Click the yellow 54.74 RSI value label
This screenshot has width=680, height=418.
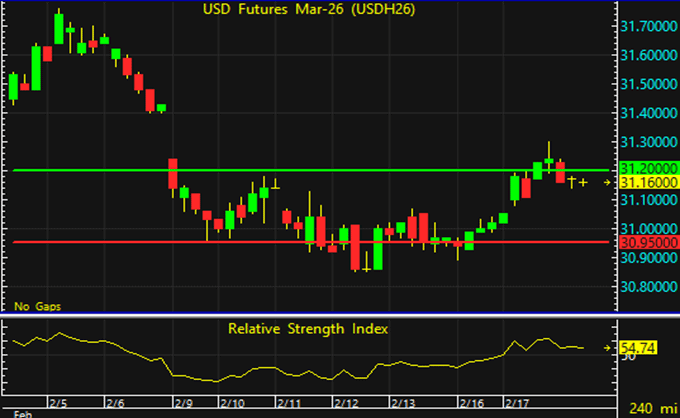(637, 347)
